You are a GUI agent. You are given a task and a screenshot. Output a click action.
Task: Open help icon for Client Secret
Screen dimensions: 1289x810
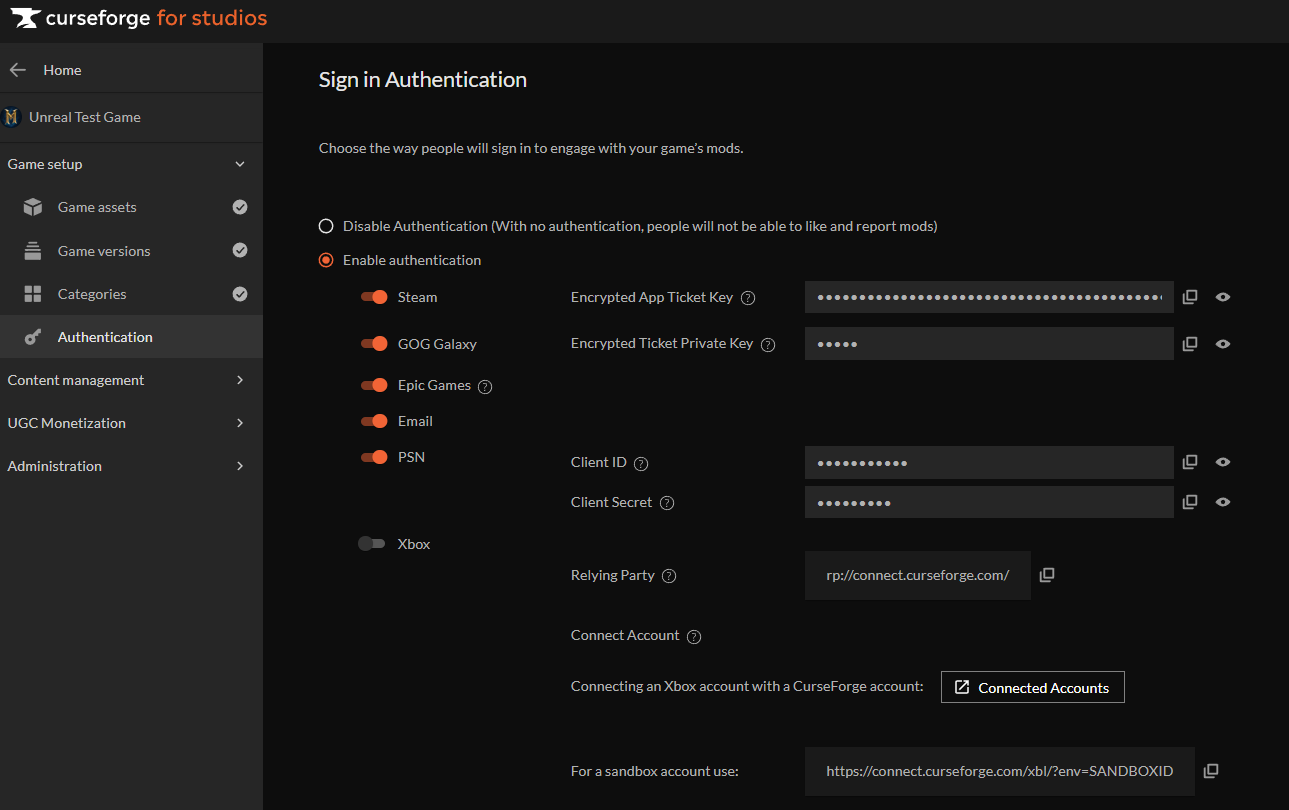tap(667, 503)
